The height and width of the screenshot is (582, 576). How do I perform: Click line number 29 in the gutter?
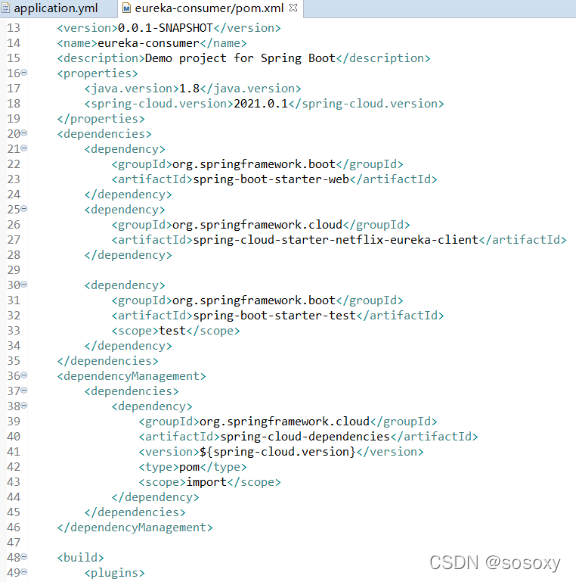[14, 270]
